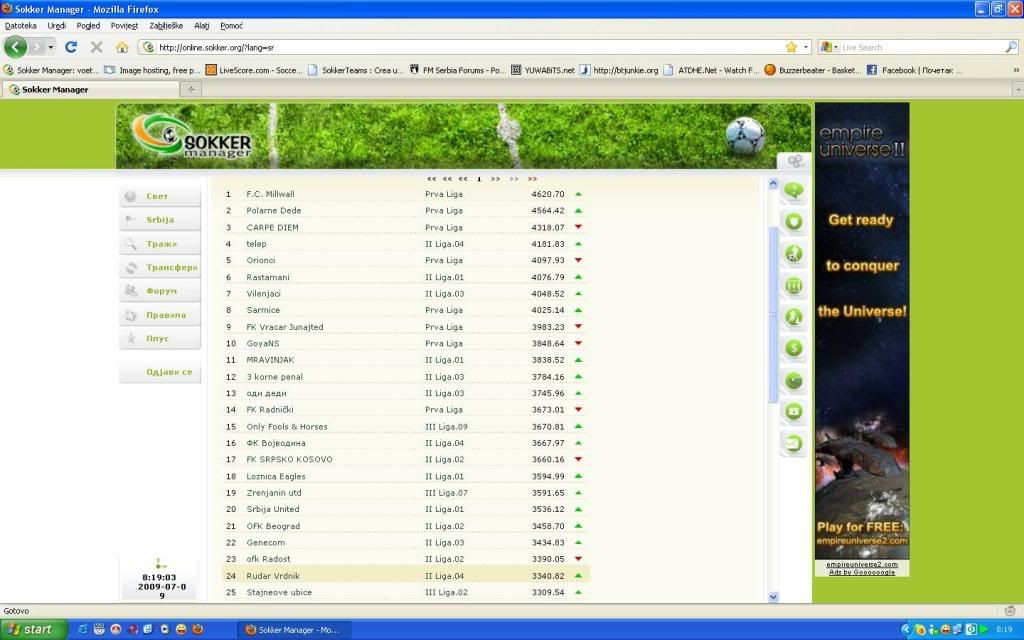Launch Internet Explorer from quick launch
This screenshot has width=1024, height=640.
point(82,630)
